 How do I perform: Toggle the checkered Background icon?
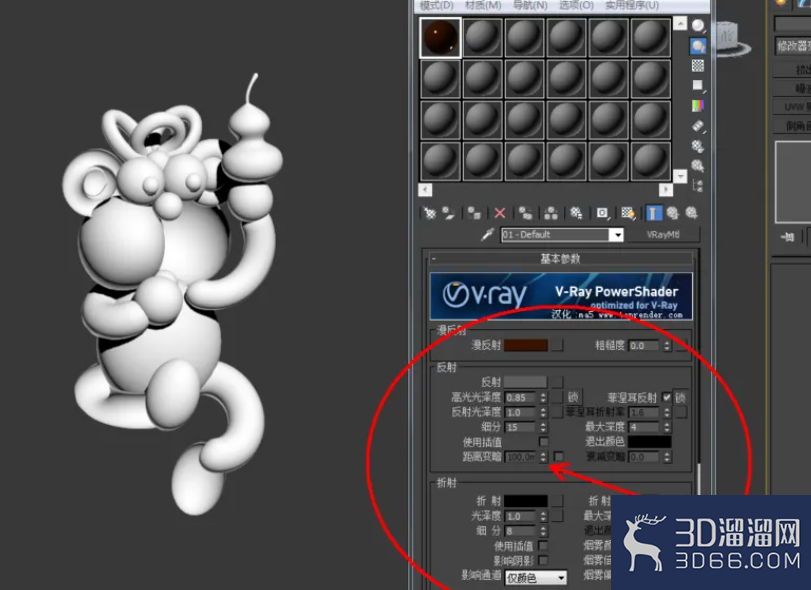click(x=698, y=66)
